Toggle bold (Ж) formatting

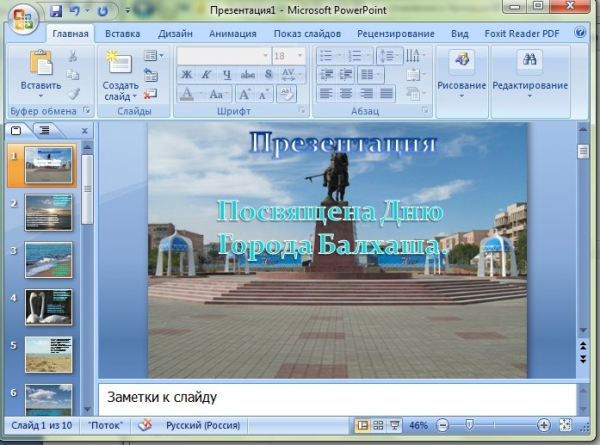point(187,75)
